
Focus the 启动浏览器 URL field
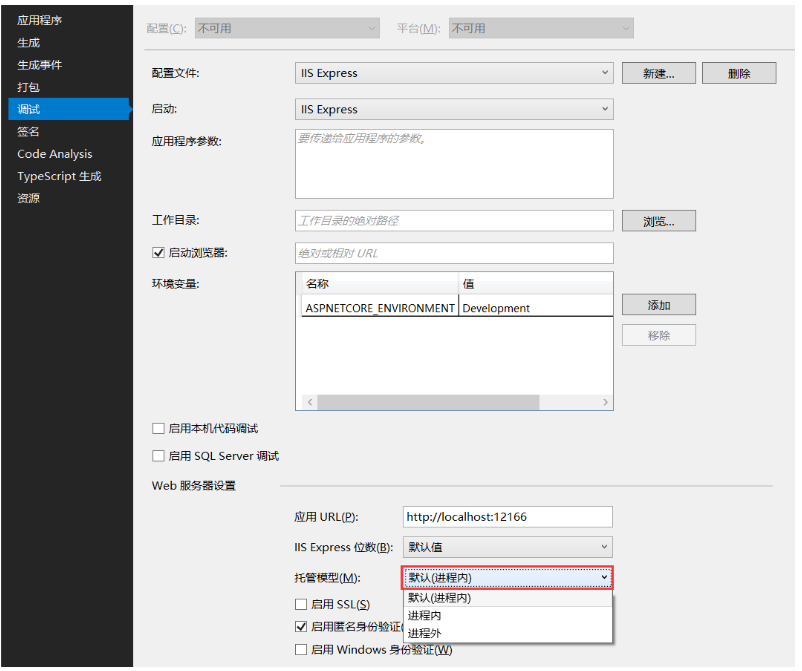click(454, 253)
